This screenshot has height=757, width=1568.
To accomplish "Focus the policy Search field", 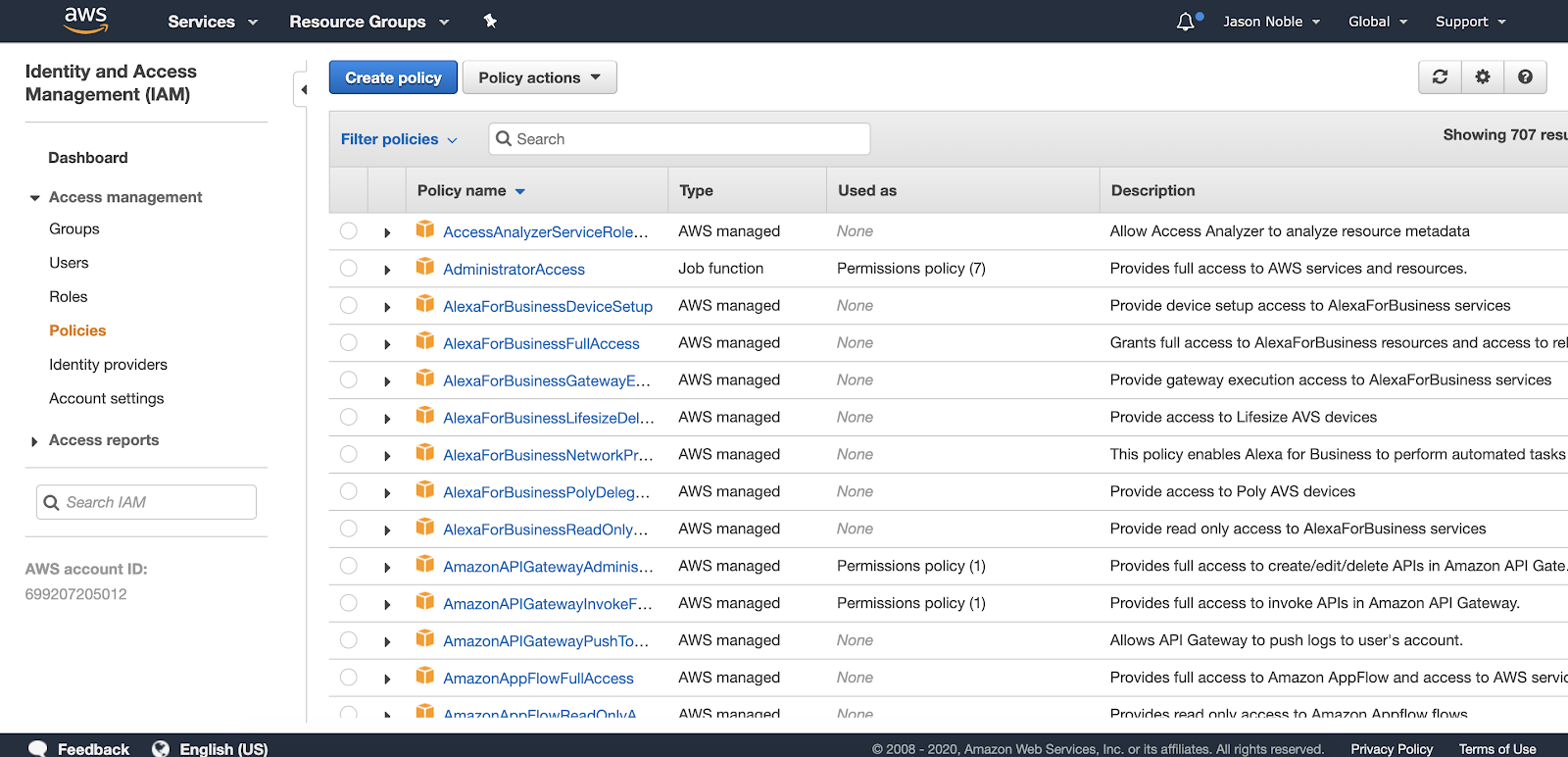I will point(679,139).
